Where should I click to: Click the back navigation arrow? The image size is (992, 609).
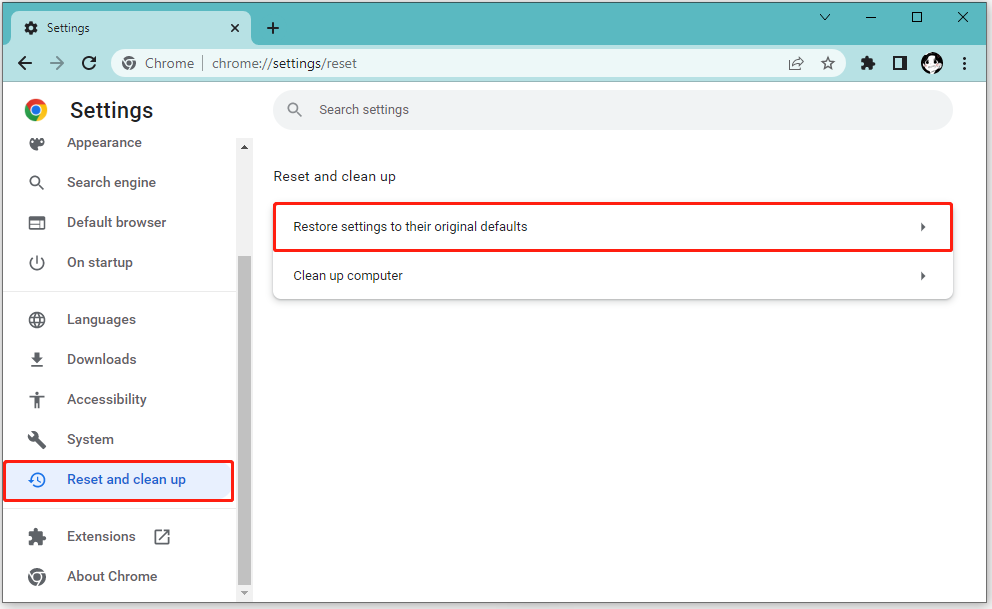[24, 63]
